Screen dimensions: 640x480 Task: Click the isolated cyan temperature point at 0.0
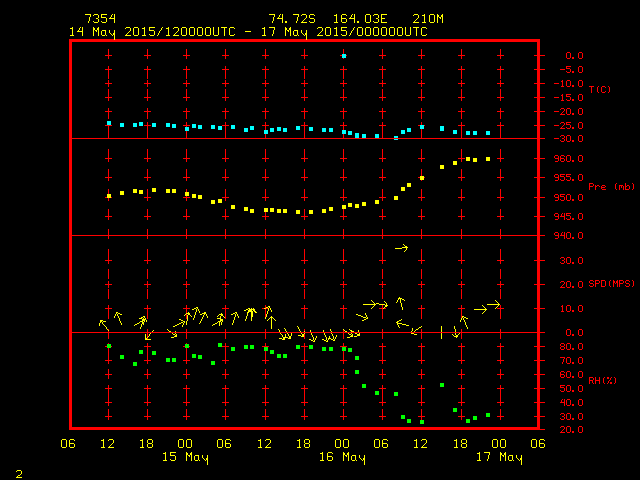(x=343, y=56)
